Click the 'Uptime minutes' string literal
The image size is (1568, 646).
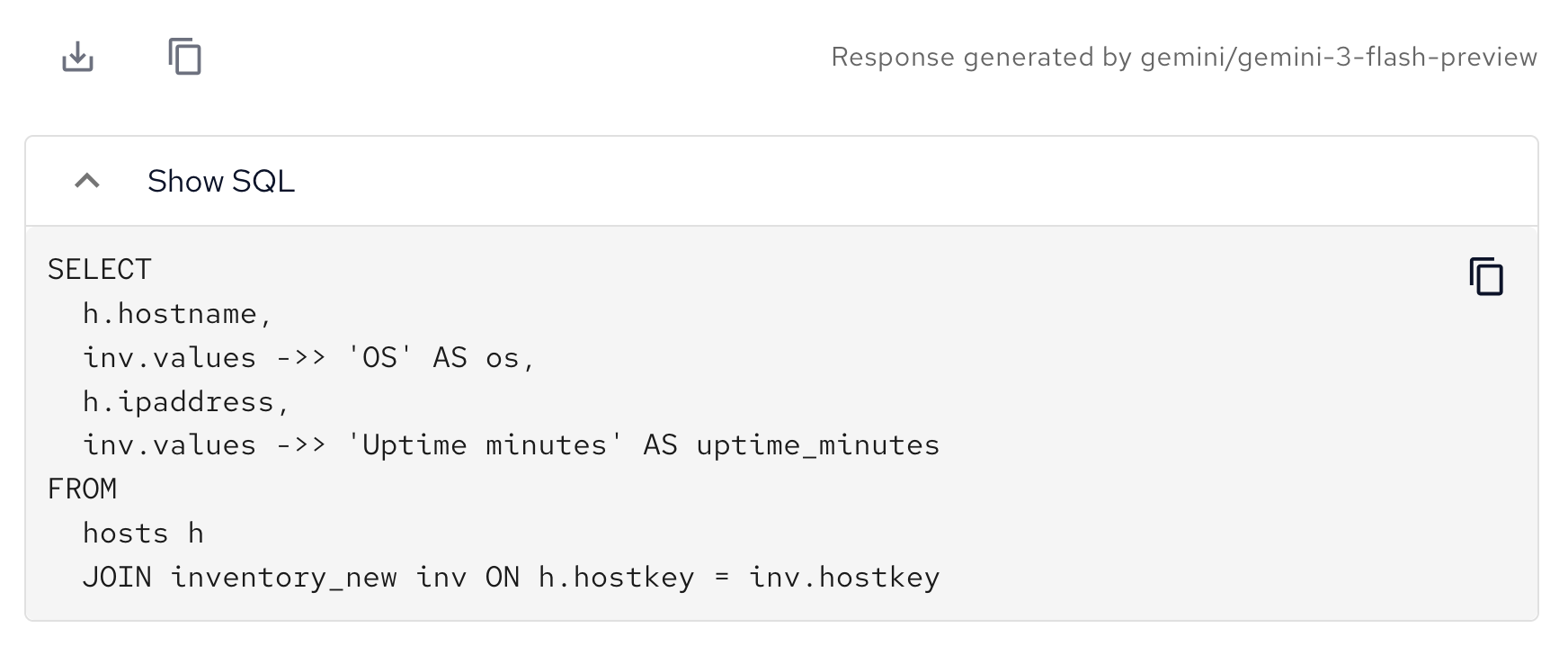(x=484, y=445)
